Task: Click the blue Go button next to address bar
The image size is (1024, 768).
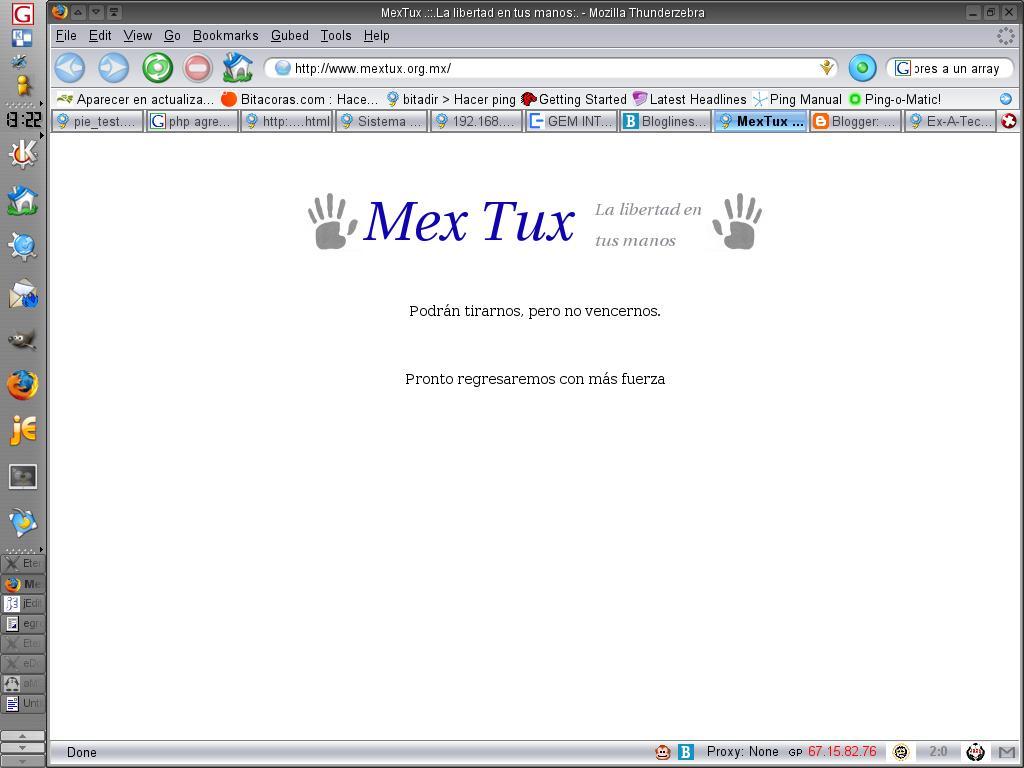Action: pyautogui.click(x=862, y=68)
